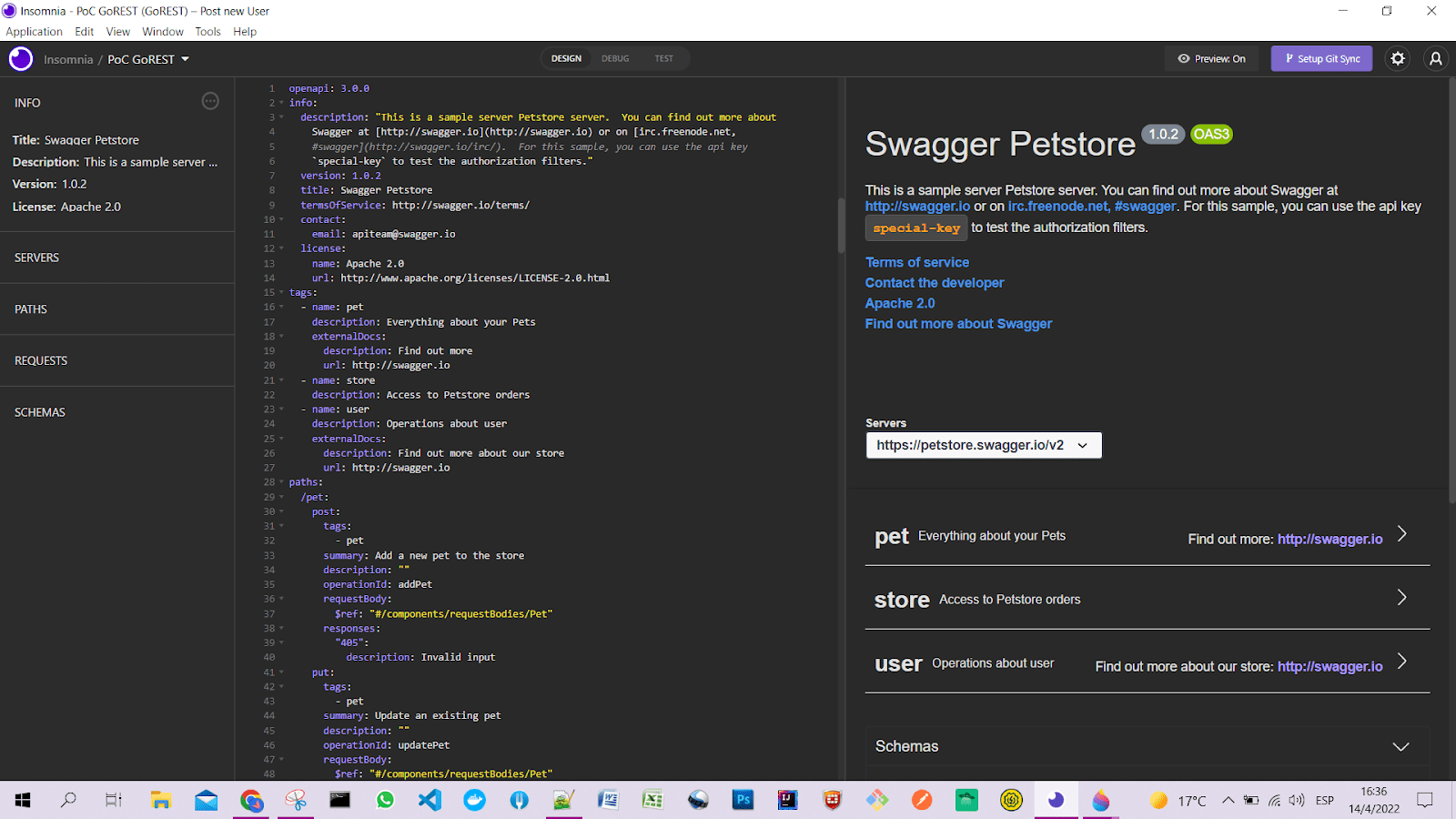Open the Servers URL dropdown
Viewport: 1456px width, 819px height.
point(984,445)
